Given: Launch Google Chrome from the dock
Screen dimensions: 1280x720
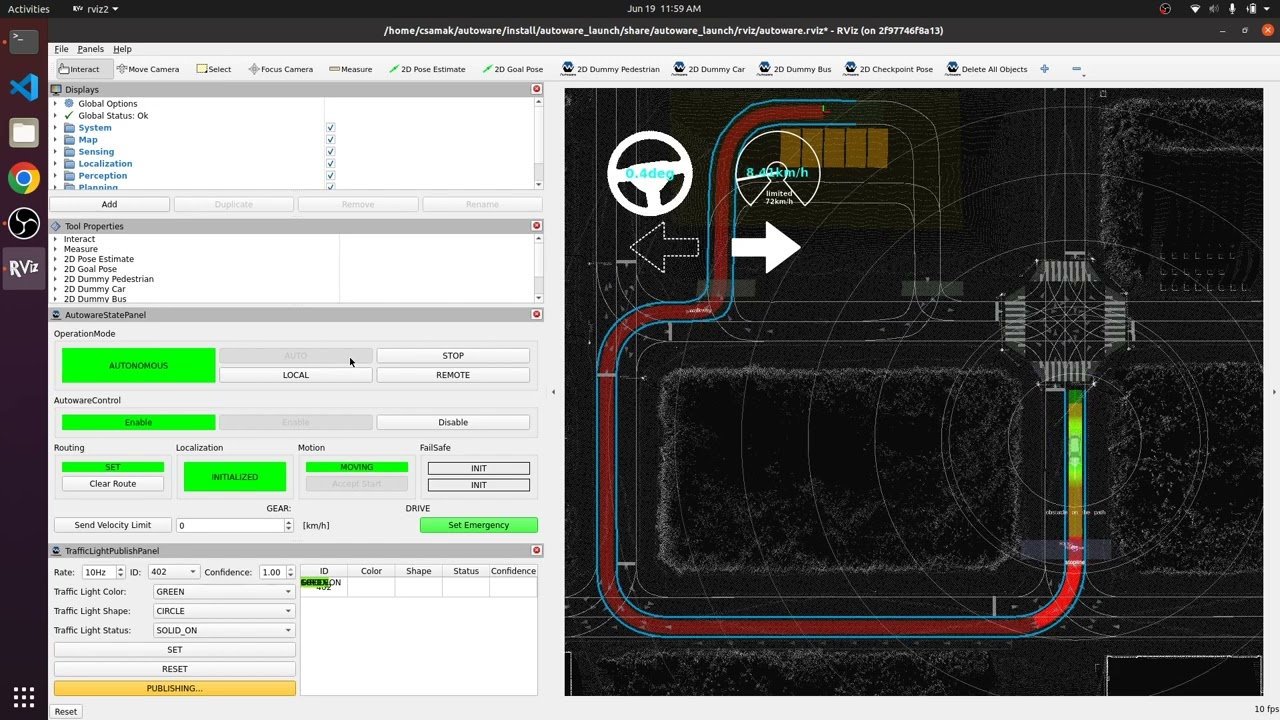Looking at the screenshot, I should coord(24,179).
